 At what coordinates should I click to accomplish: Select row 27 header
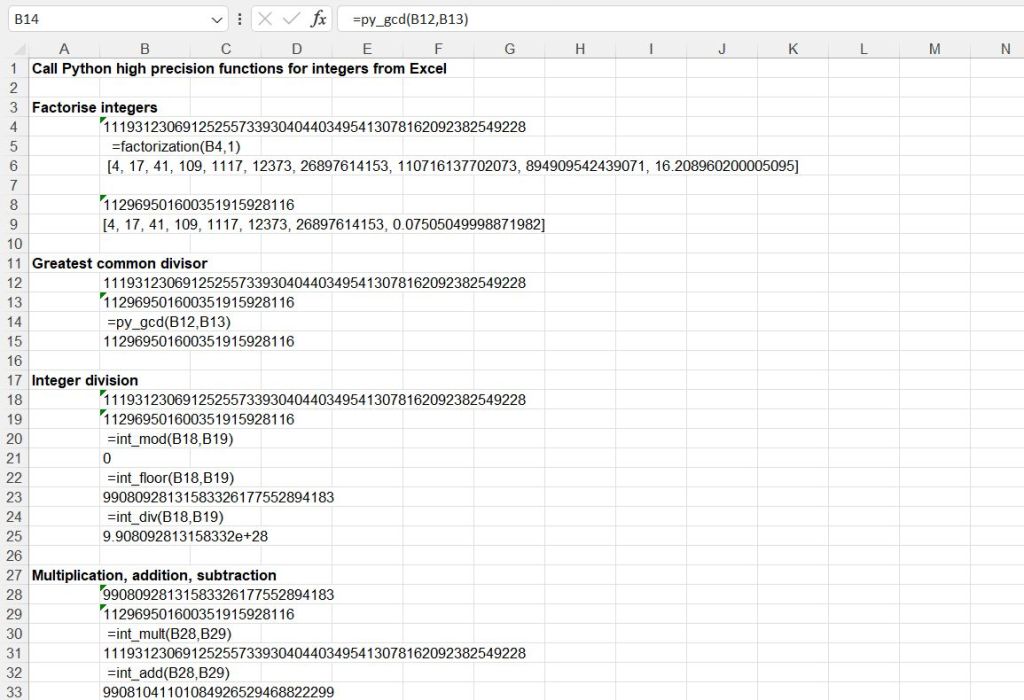pyautogui.click(x=14, y=575)
